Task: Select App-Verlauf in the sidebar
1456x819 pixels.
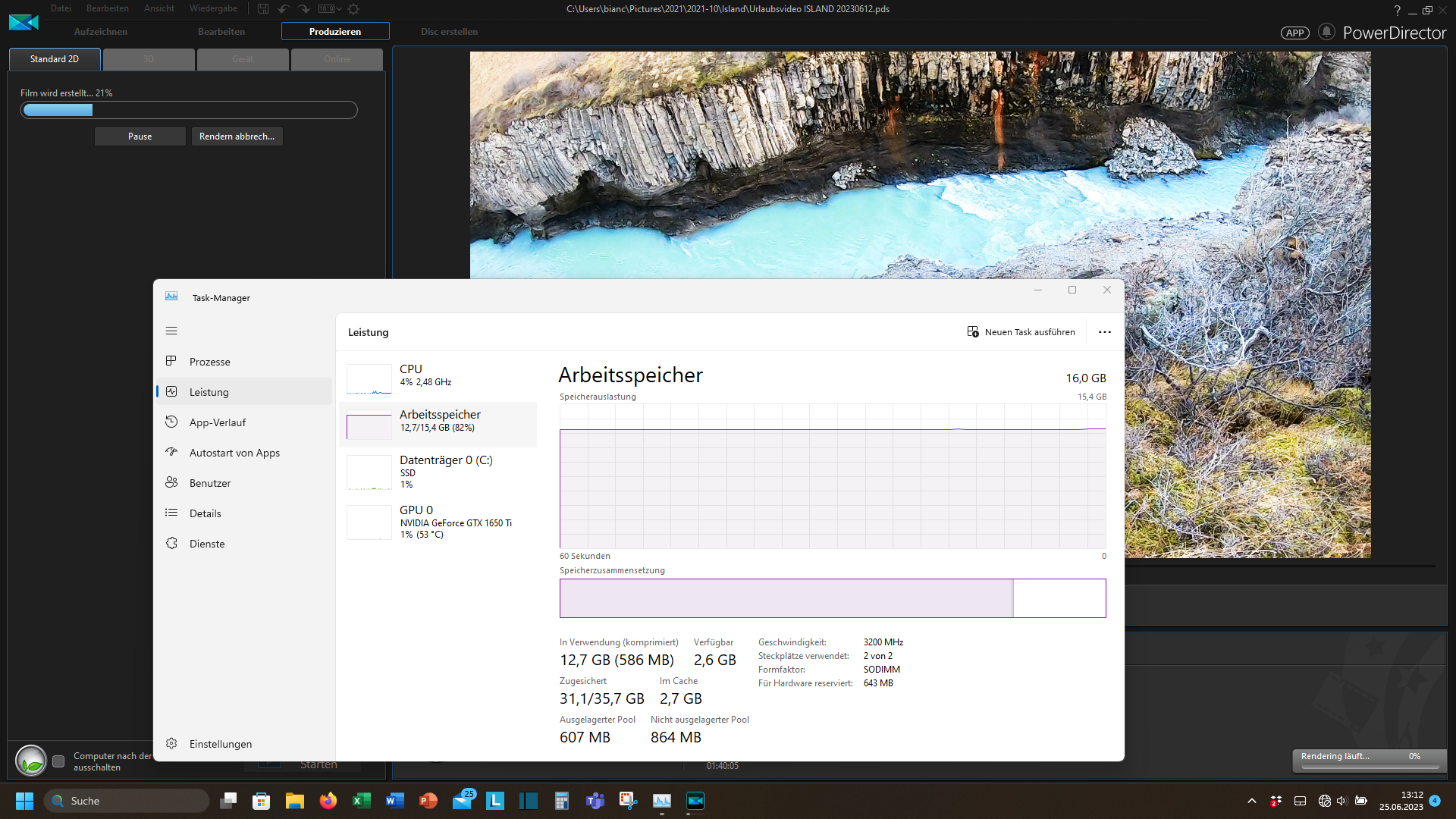Action: 217,422
